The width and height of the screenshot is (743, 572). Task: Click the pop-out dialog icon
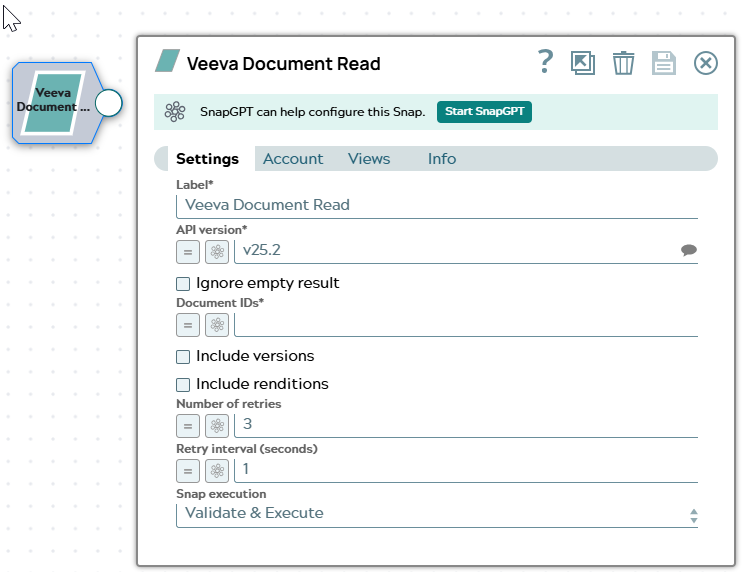(x=583, y=63)
